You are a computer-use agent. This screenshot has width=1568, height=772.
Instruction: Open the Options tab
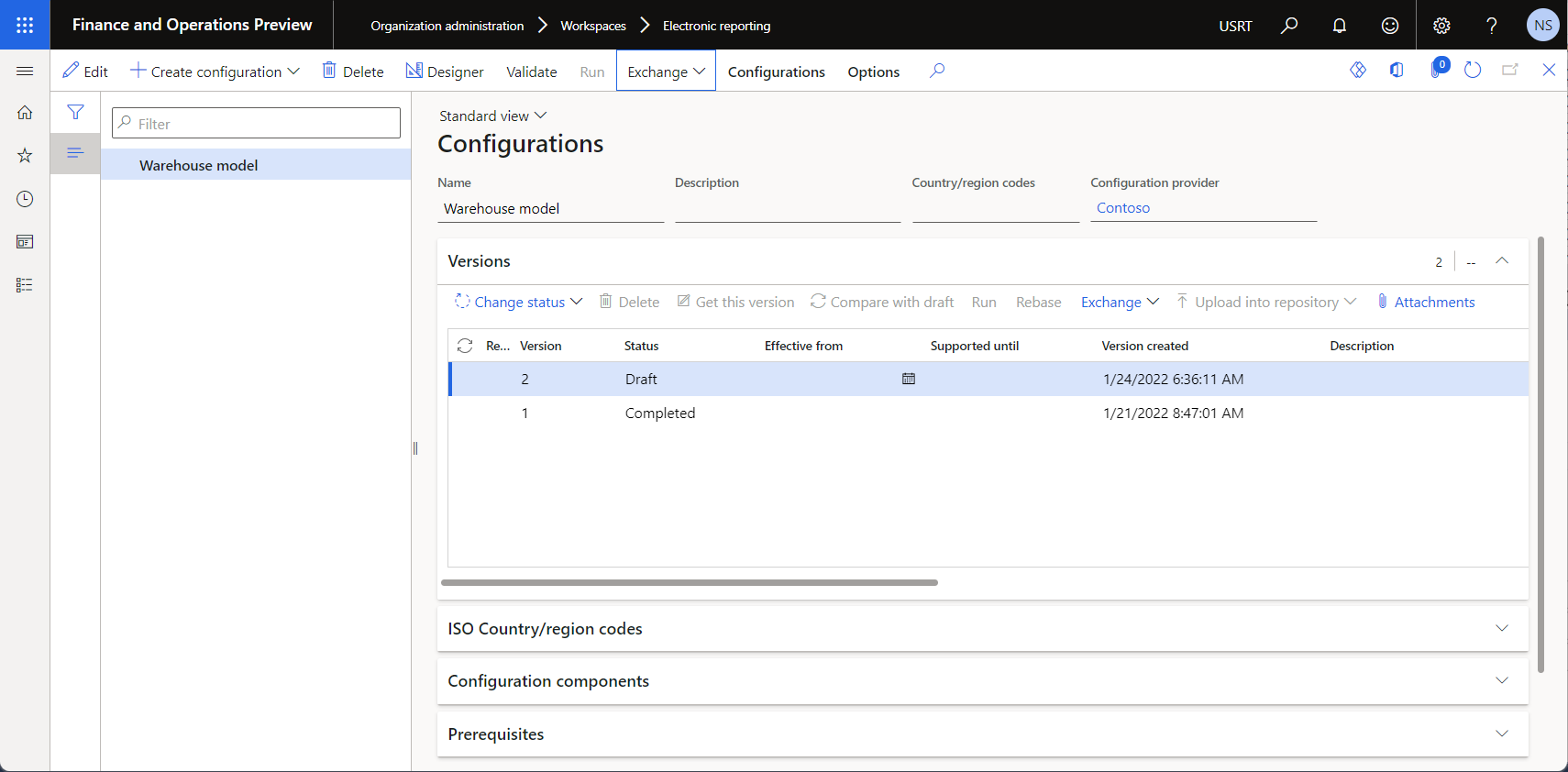click(x=874, y=72)
